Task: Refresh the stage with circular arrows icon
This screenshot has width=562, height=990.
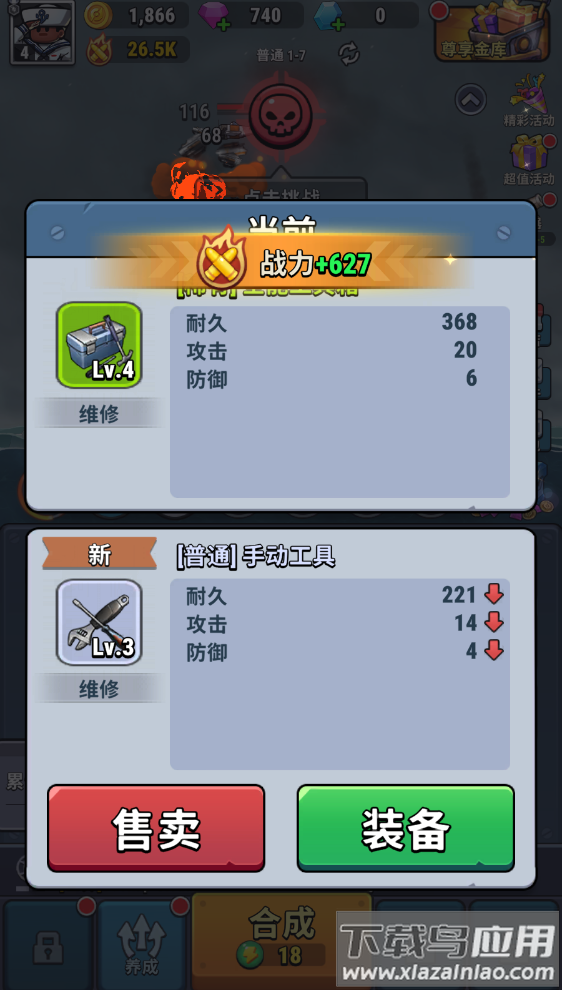Action: 349,54
